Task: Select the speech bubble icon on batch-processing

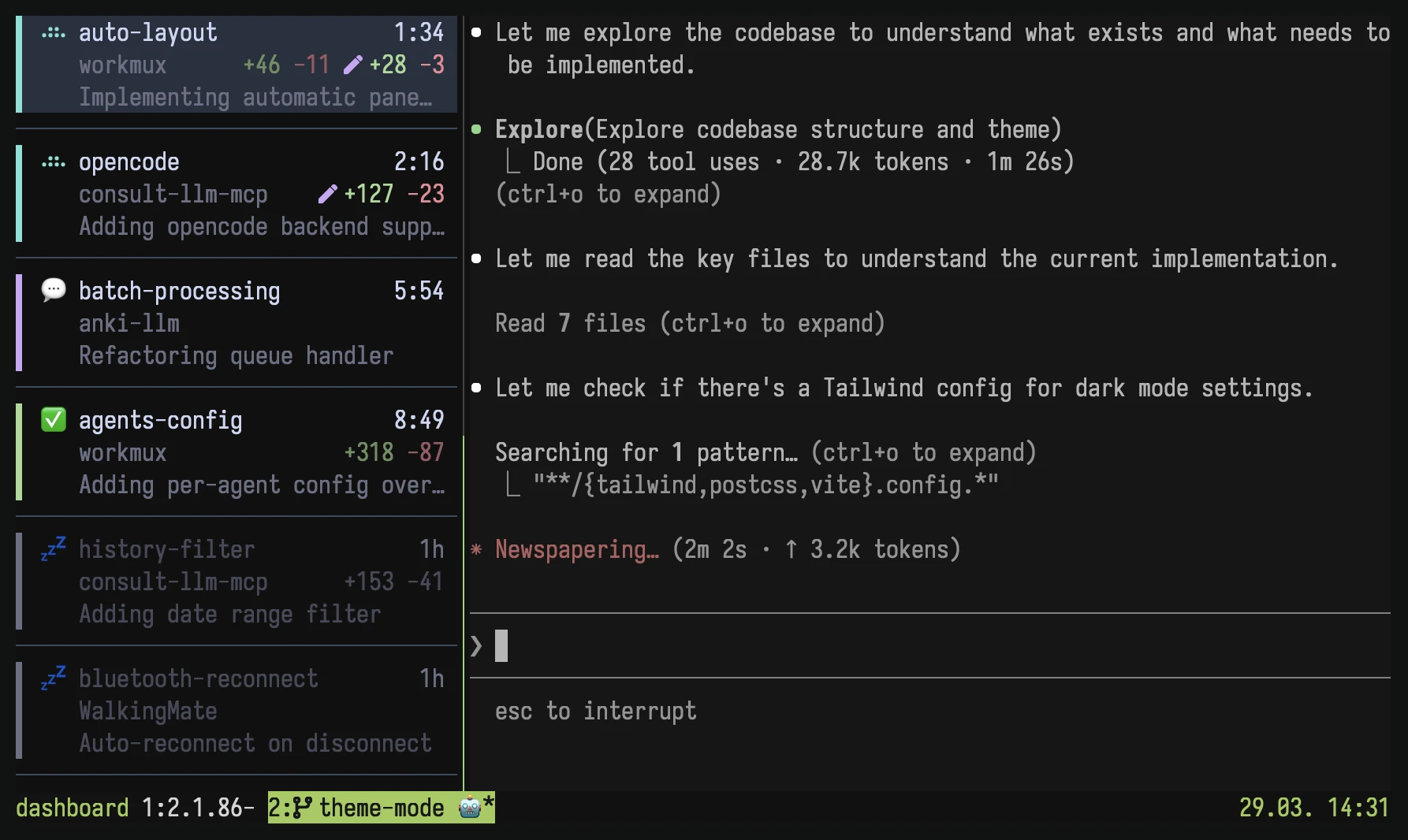Action: pyautogui.click(x=52, y=290)
